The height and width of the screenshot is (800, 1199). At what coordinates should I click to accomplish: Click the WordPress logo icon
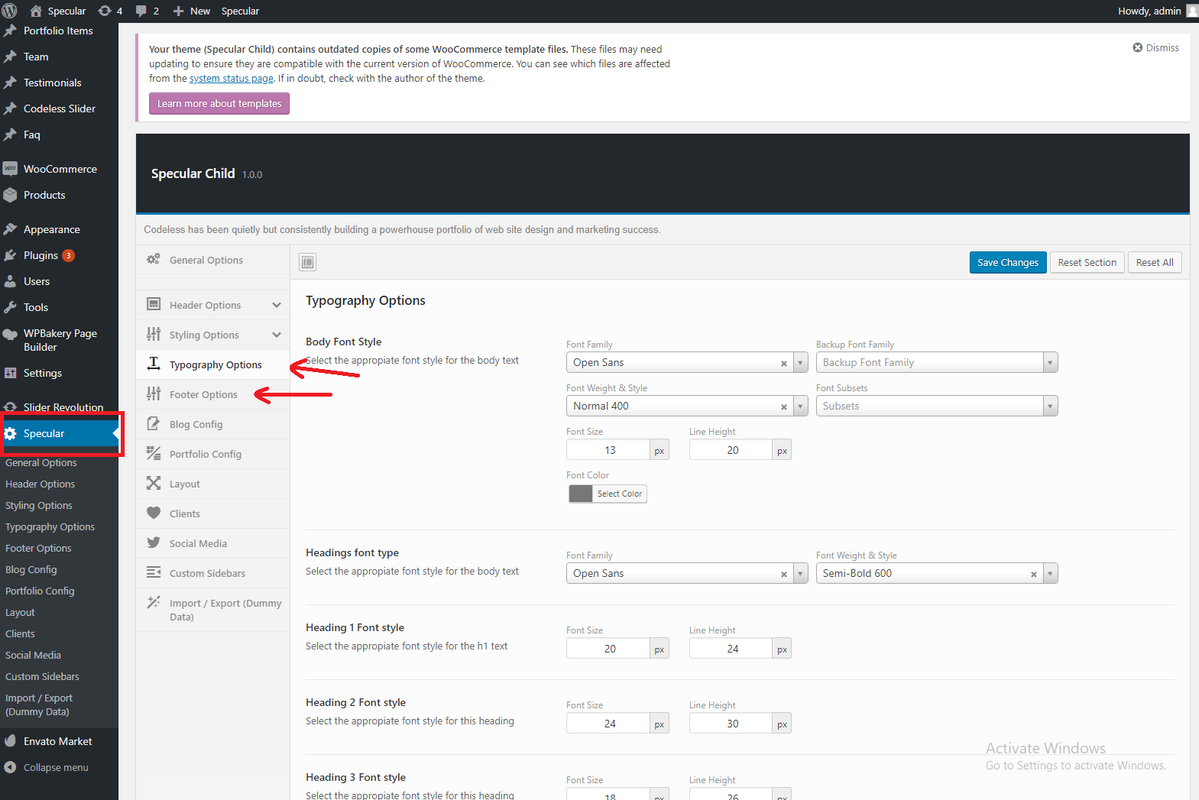coord(9,11)
